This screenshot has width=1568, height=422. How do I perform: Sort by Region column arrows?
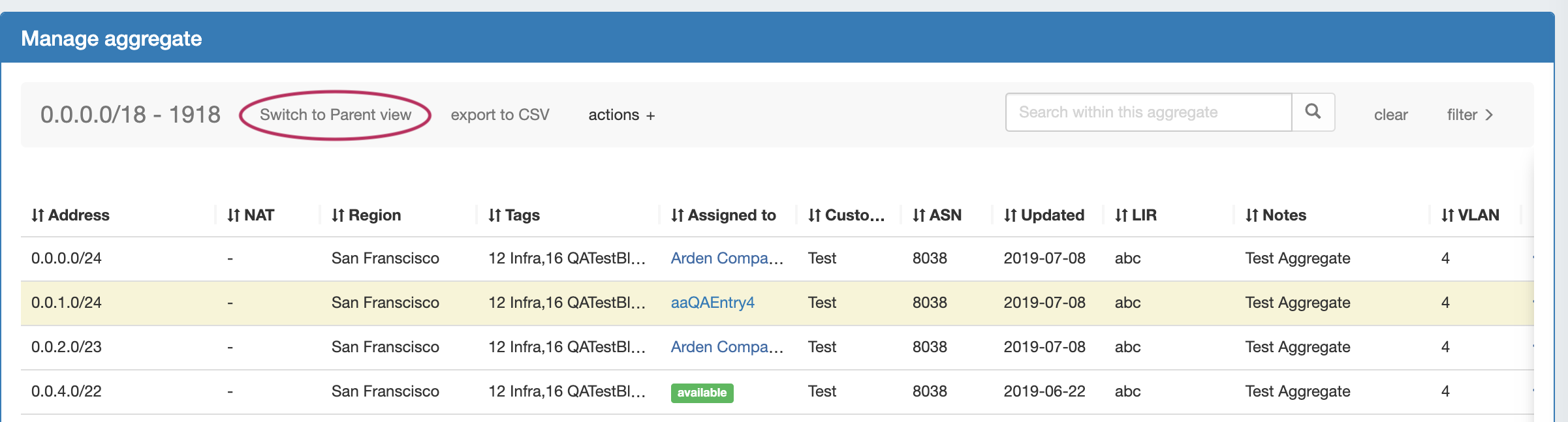coord(338,215)
